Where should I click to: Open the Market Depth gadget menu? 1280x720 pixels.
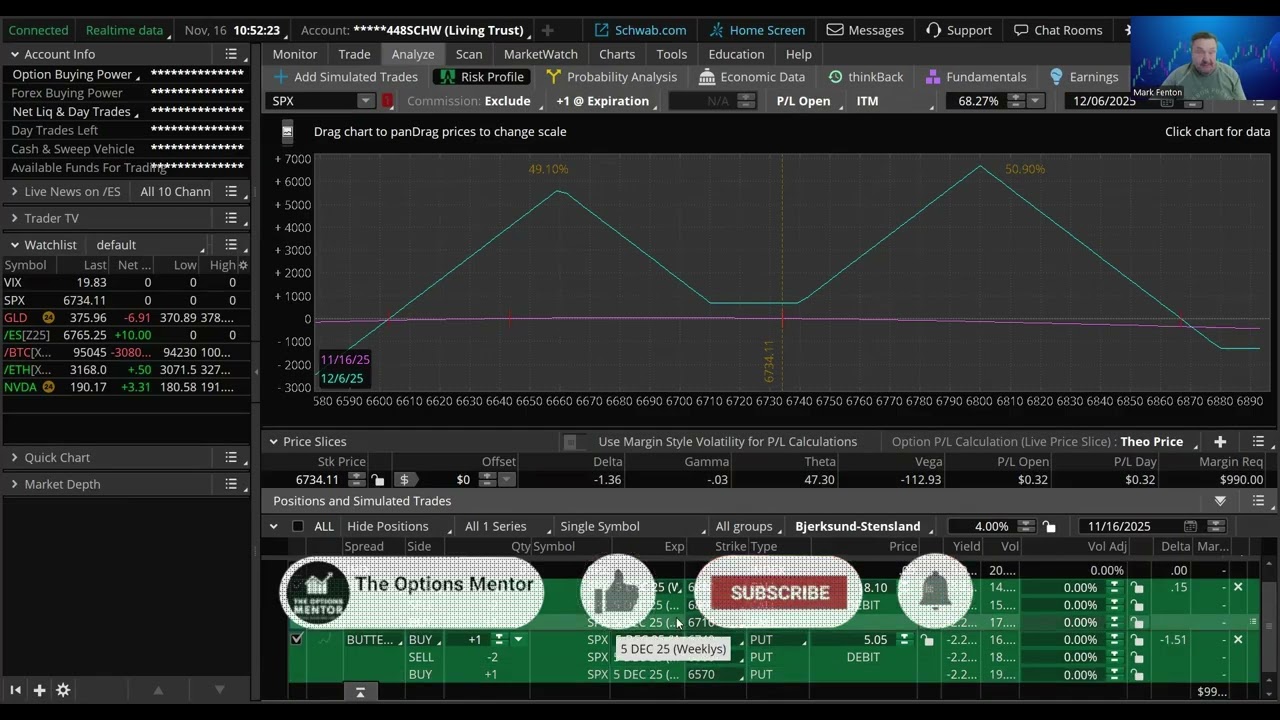coord(231,484)
